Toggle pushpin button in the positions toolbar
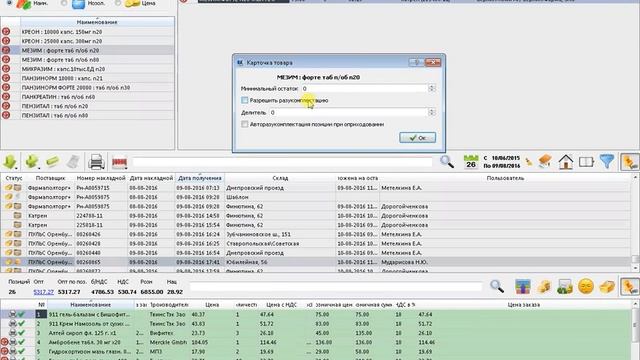Image resolution: width=640 pixels, height=360 pixels. click(629, 286)
